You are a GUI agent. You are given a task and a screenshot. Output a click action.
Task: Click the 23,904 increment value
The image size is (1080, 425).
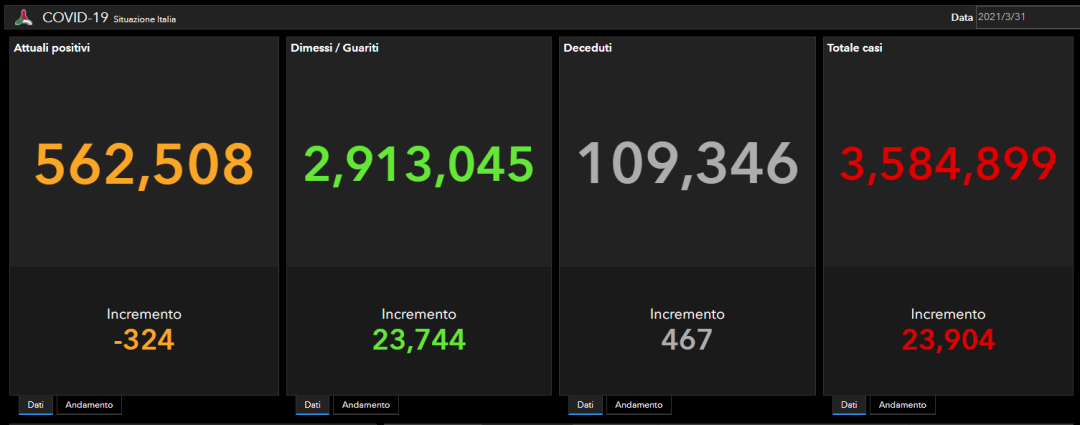coord(948,340)
